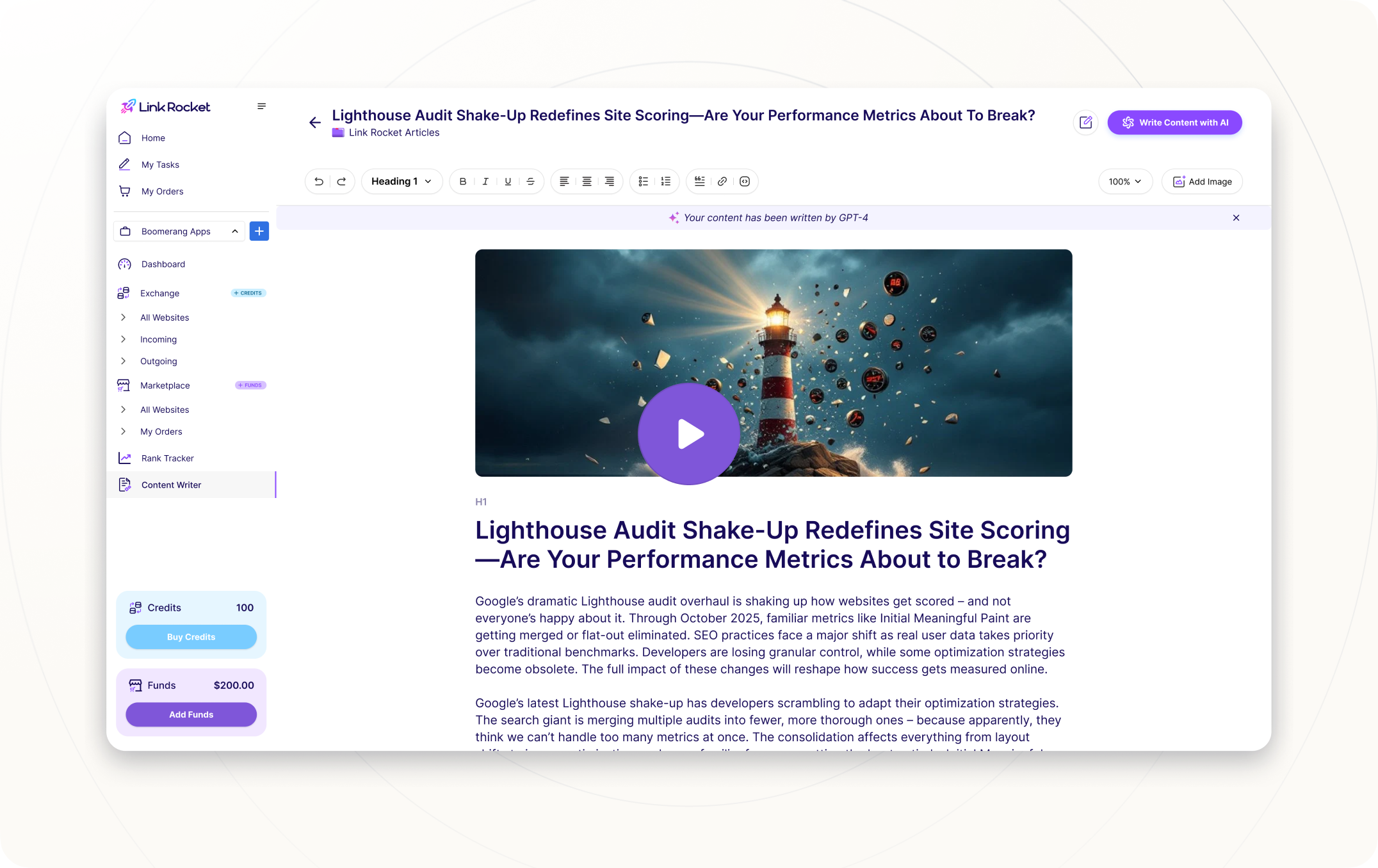Align text left
The image size is (1378, 868).
(x=564, y=182)
